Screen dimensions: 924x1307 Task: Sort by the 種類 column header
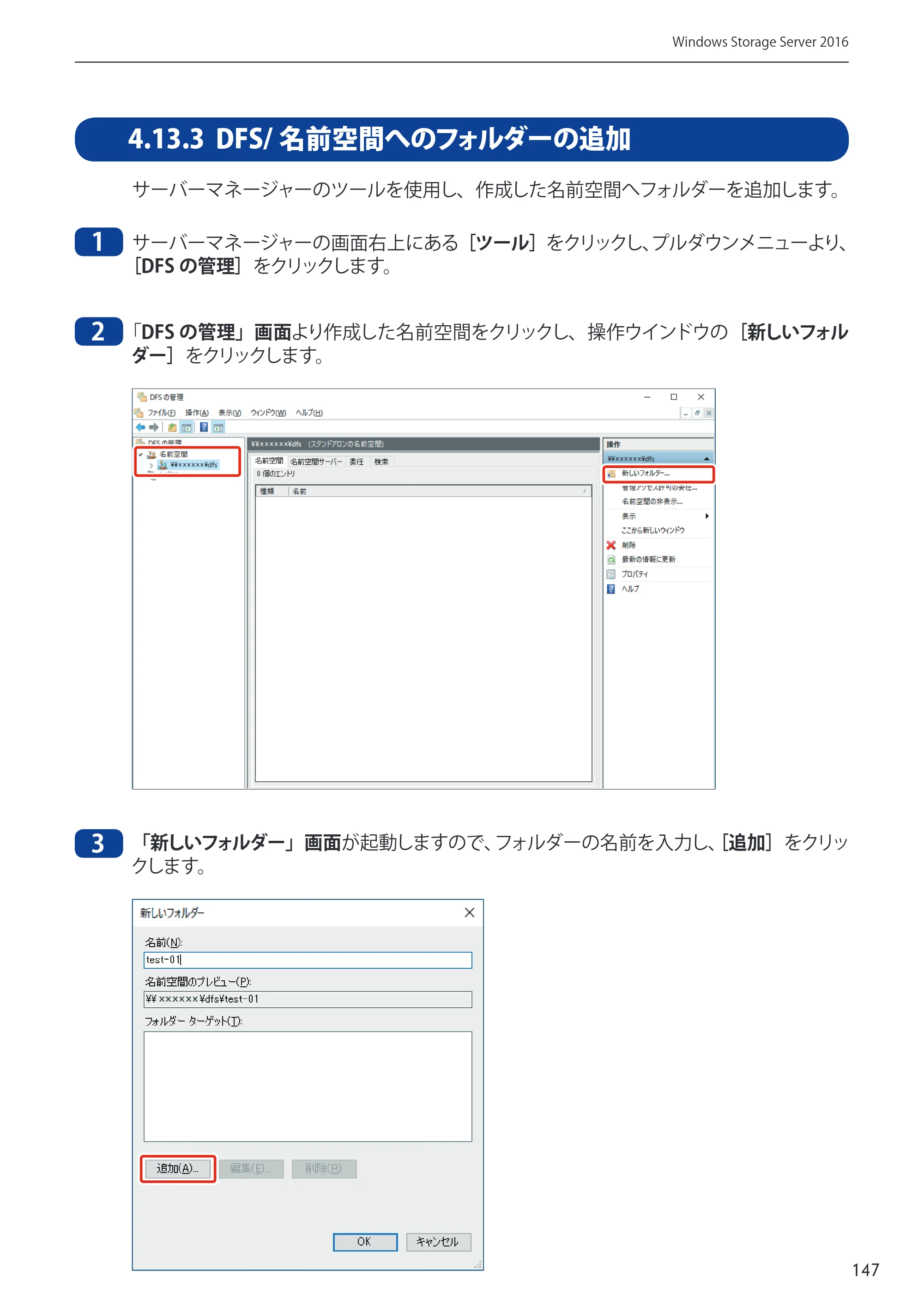coord(272,491)
